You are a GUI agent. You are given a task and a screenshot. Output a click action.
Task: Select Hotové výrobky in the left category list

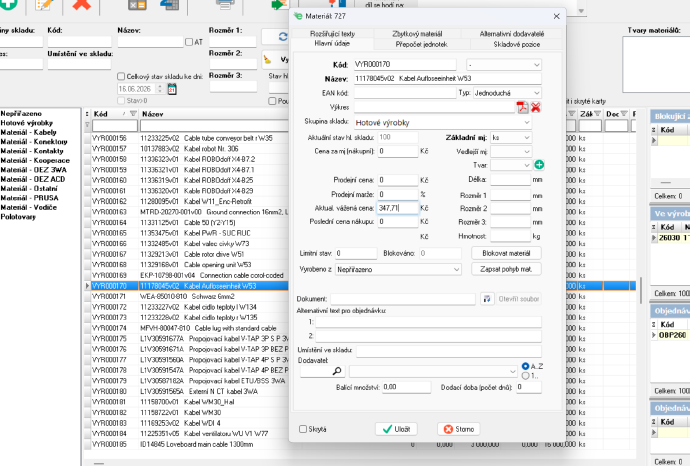[x=27, y=123]
